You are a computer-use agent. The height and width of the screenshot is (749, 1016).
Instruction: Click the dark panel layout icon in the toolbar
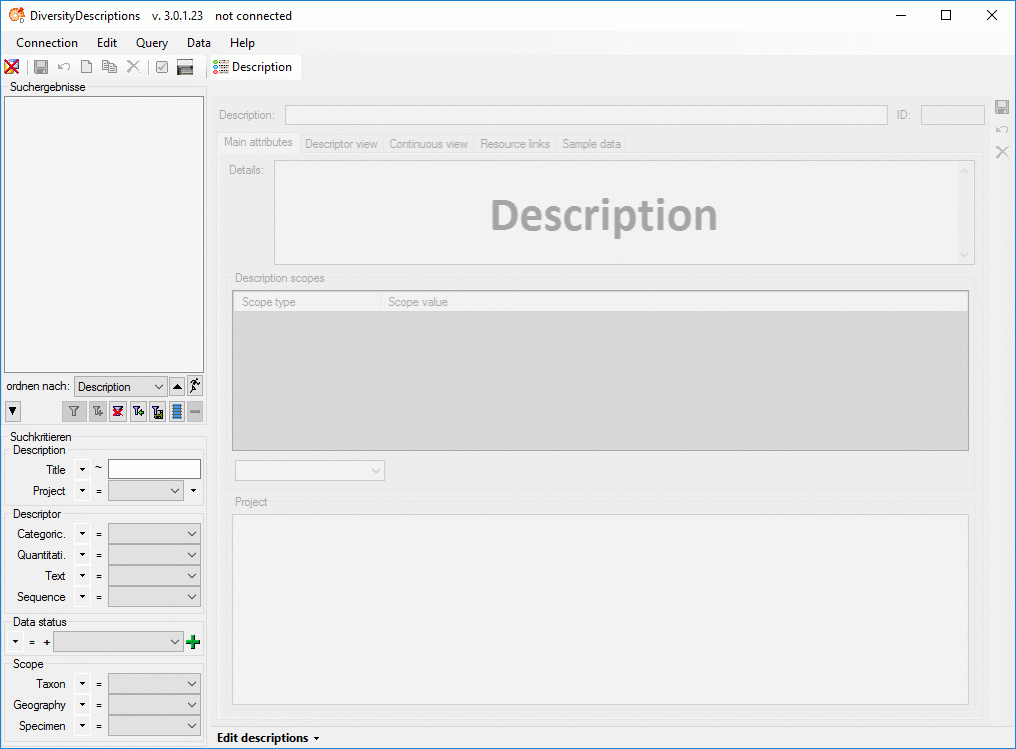click(185, 67)
